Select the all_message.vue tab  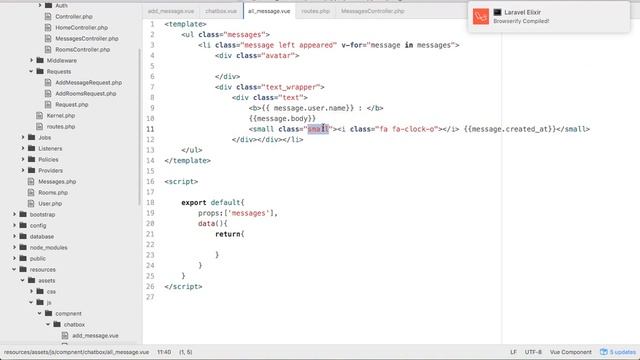point(269,11)
